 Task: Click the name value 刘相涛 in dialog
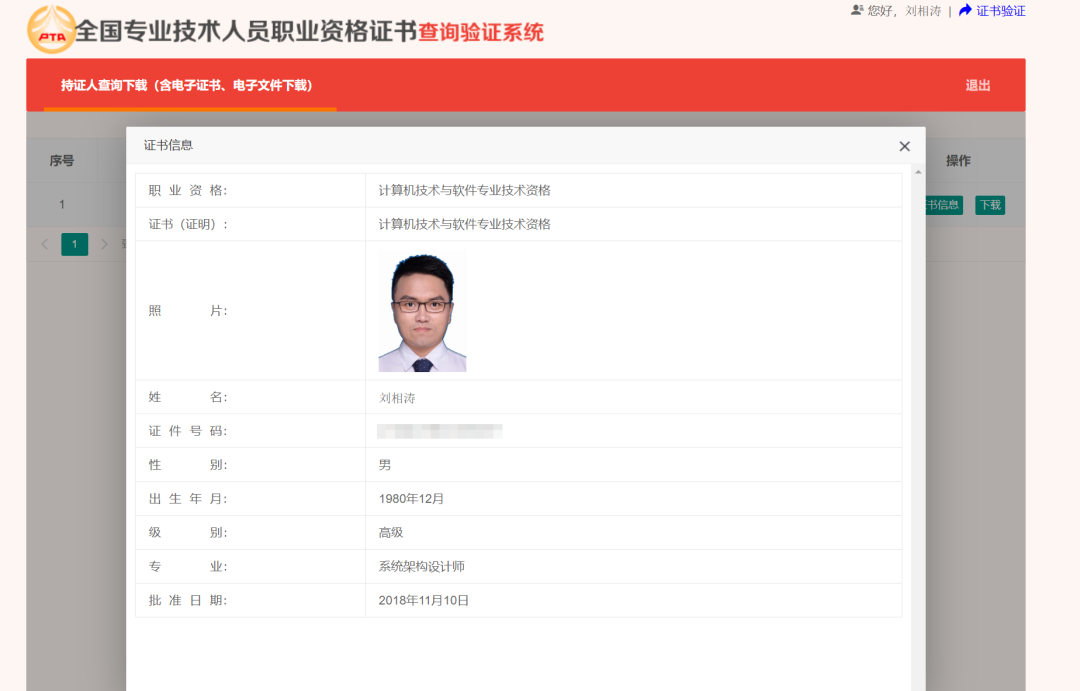397,398
